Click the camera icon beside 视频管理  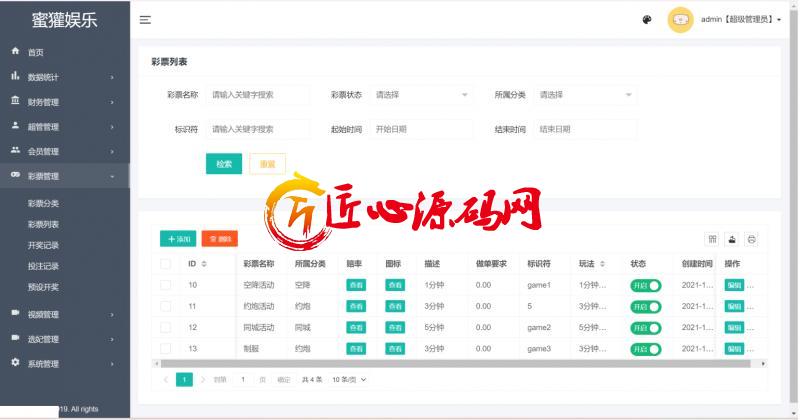(x=15, y=313)
